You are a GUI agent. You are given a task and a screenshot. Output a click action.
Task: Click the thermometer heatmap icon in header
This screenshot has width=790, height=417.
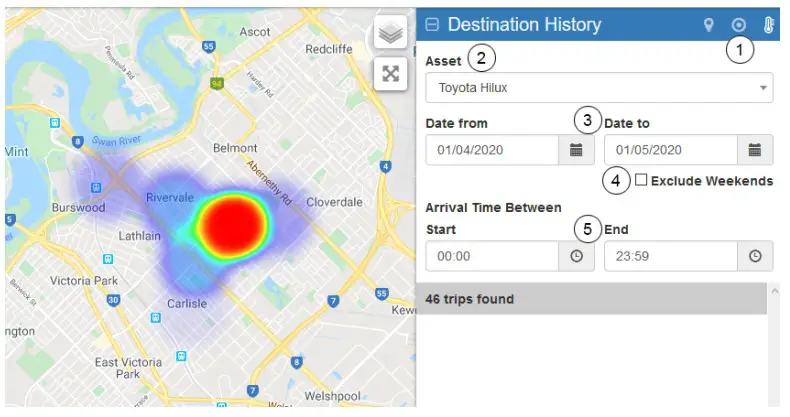[769, 25]
